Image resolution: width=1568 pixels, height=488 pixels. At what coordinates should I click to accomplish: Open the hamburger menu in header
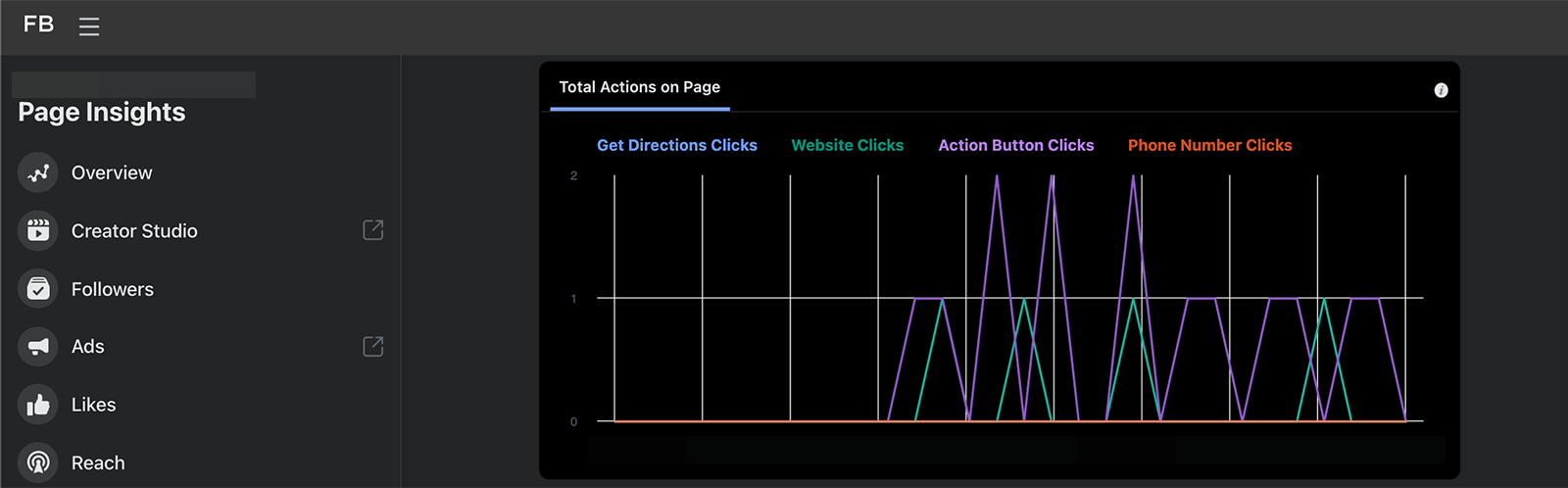[x=89, y=26]
